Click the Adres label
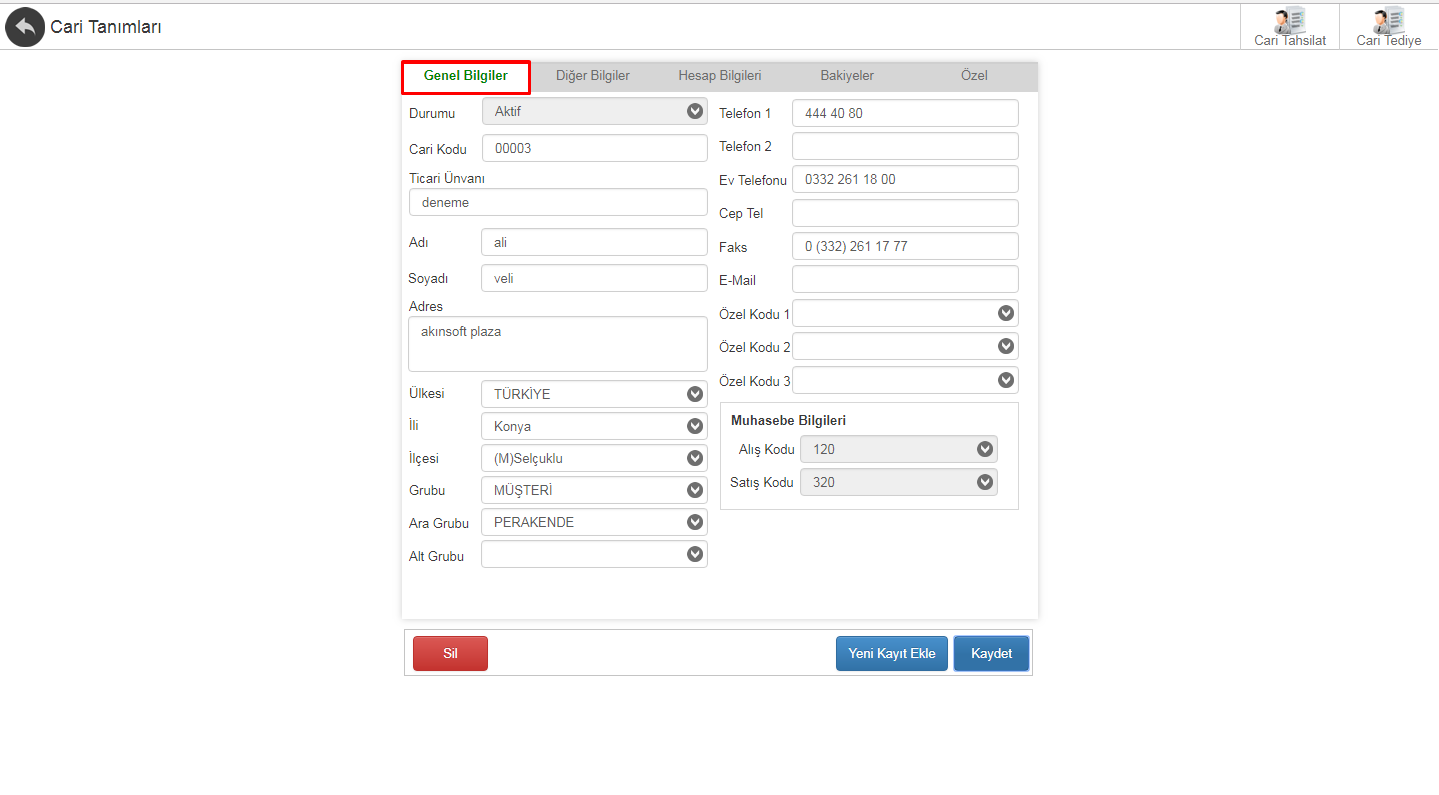This screenshot has width=1439, height=795. point(426,306)
